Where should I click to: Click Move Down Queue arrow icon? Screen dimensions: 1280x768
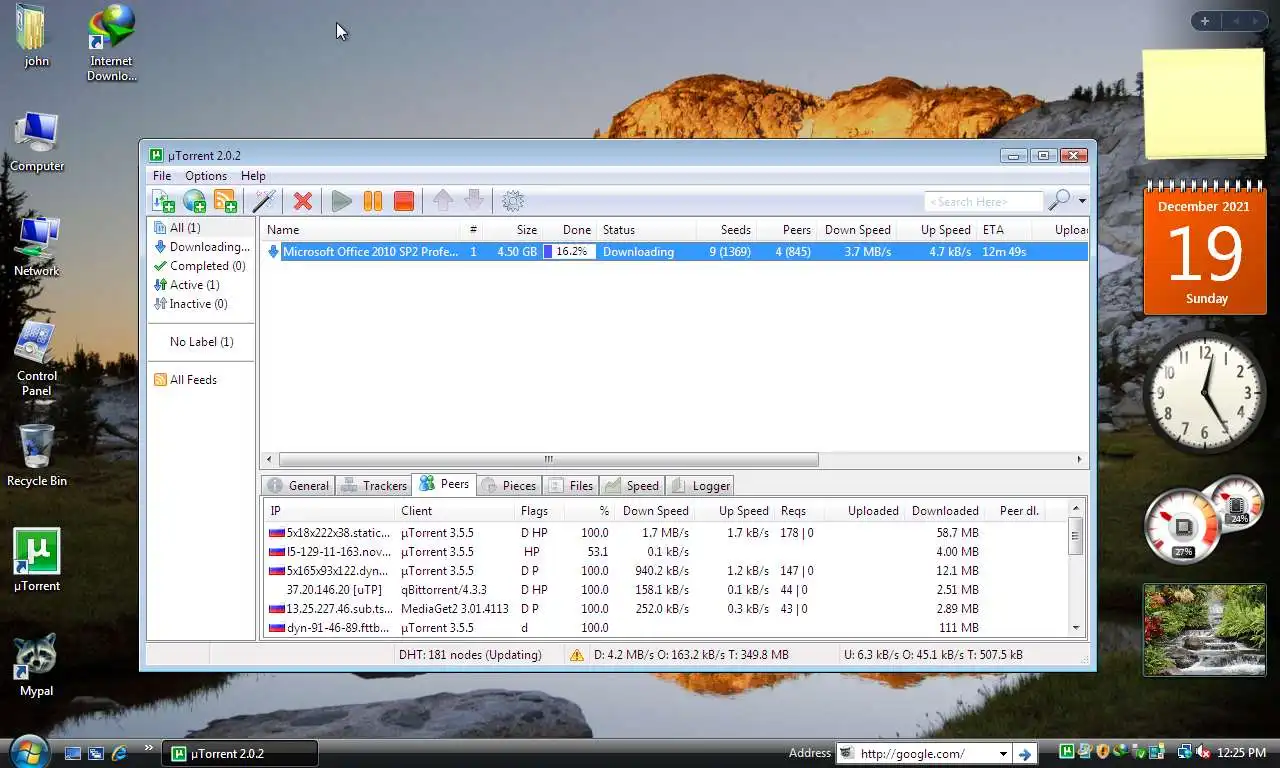point(474,201)
